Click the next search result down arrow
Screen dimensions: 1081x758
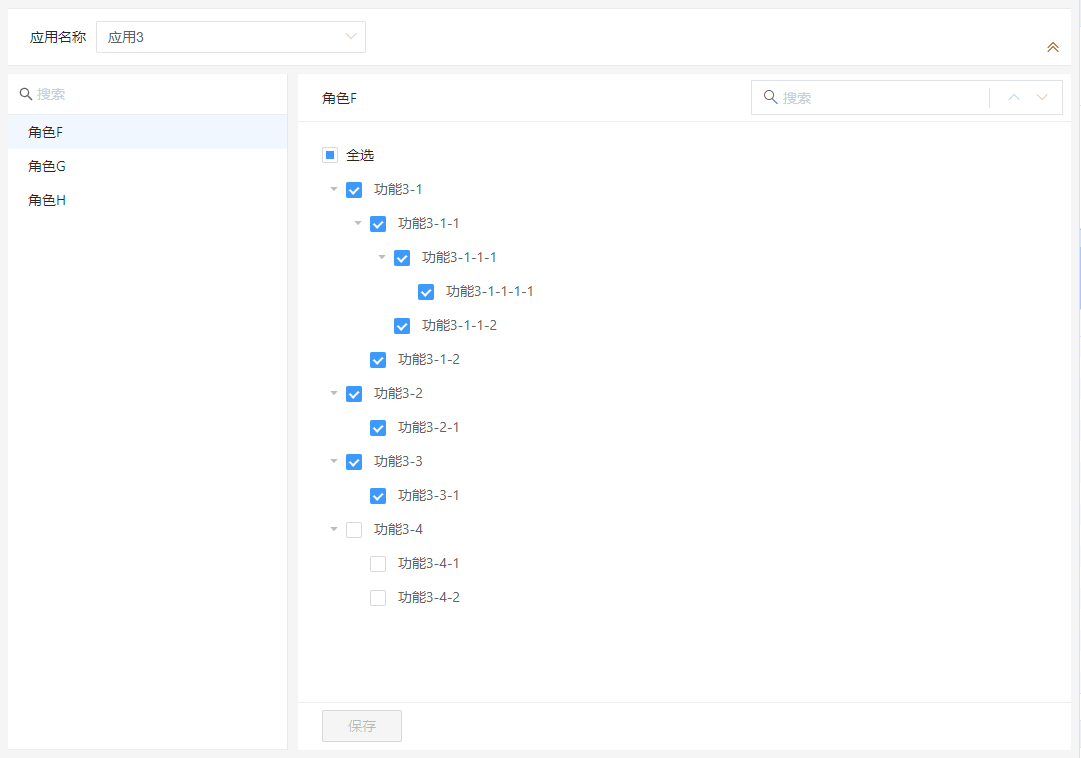click(1042, 98)
